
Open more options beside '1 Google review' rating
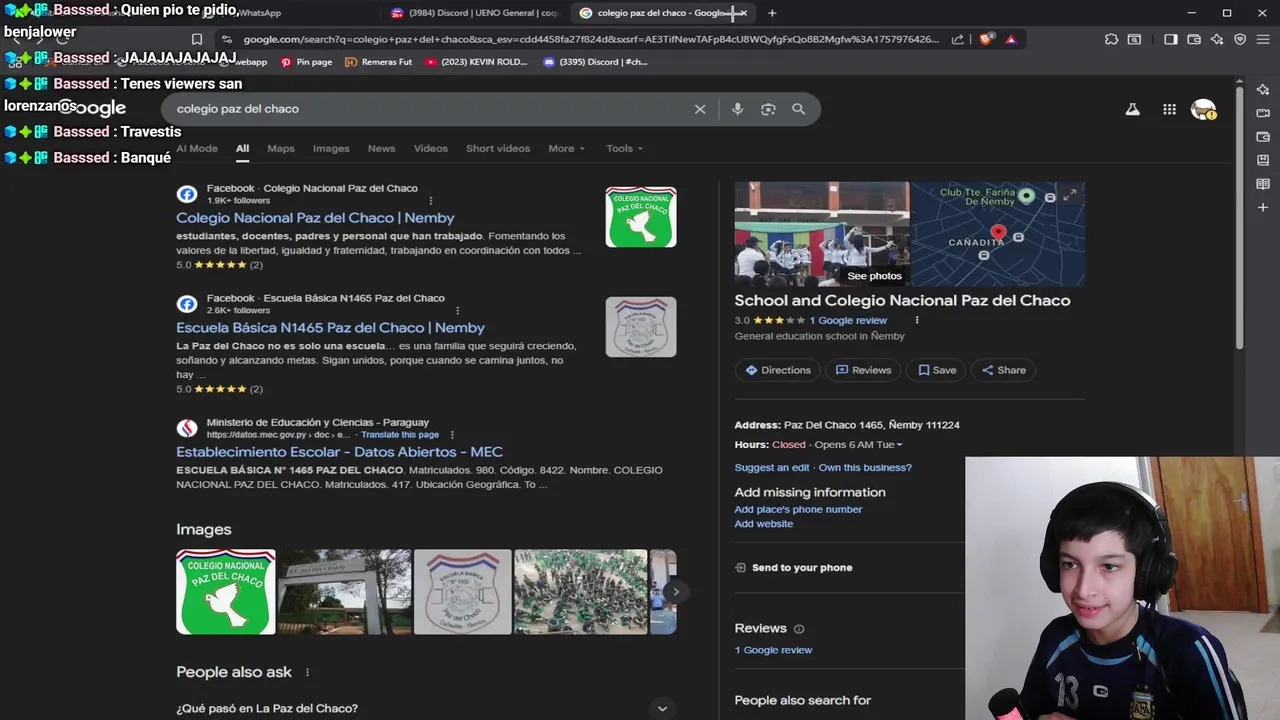click(916, 321)
